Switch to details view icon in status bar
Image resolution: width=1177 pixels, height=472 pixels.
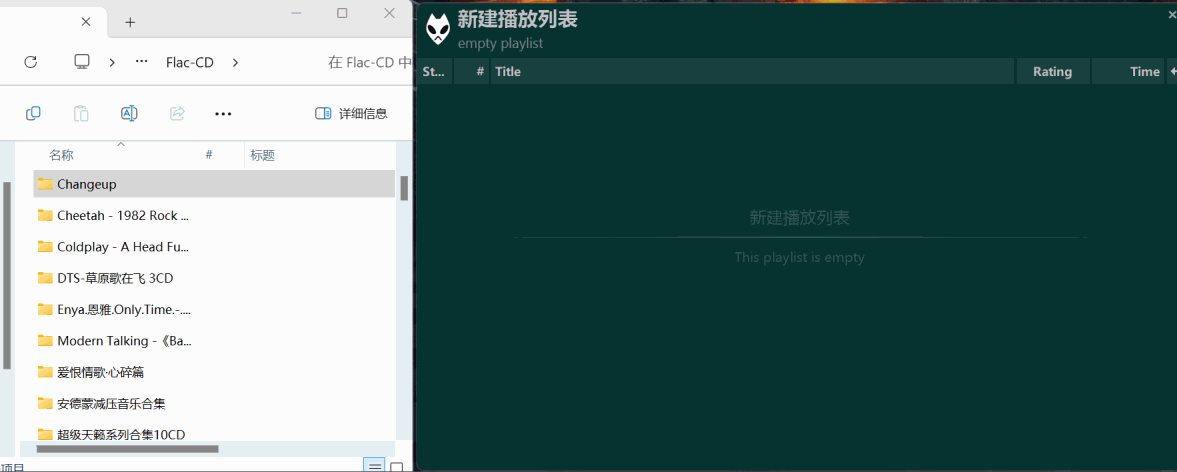pos(375,466)
